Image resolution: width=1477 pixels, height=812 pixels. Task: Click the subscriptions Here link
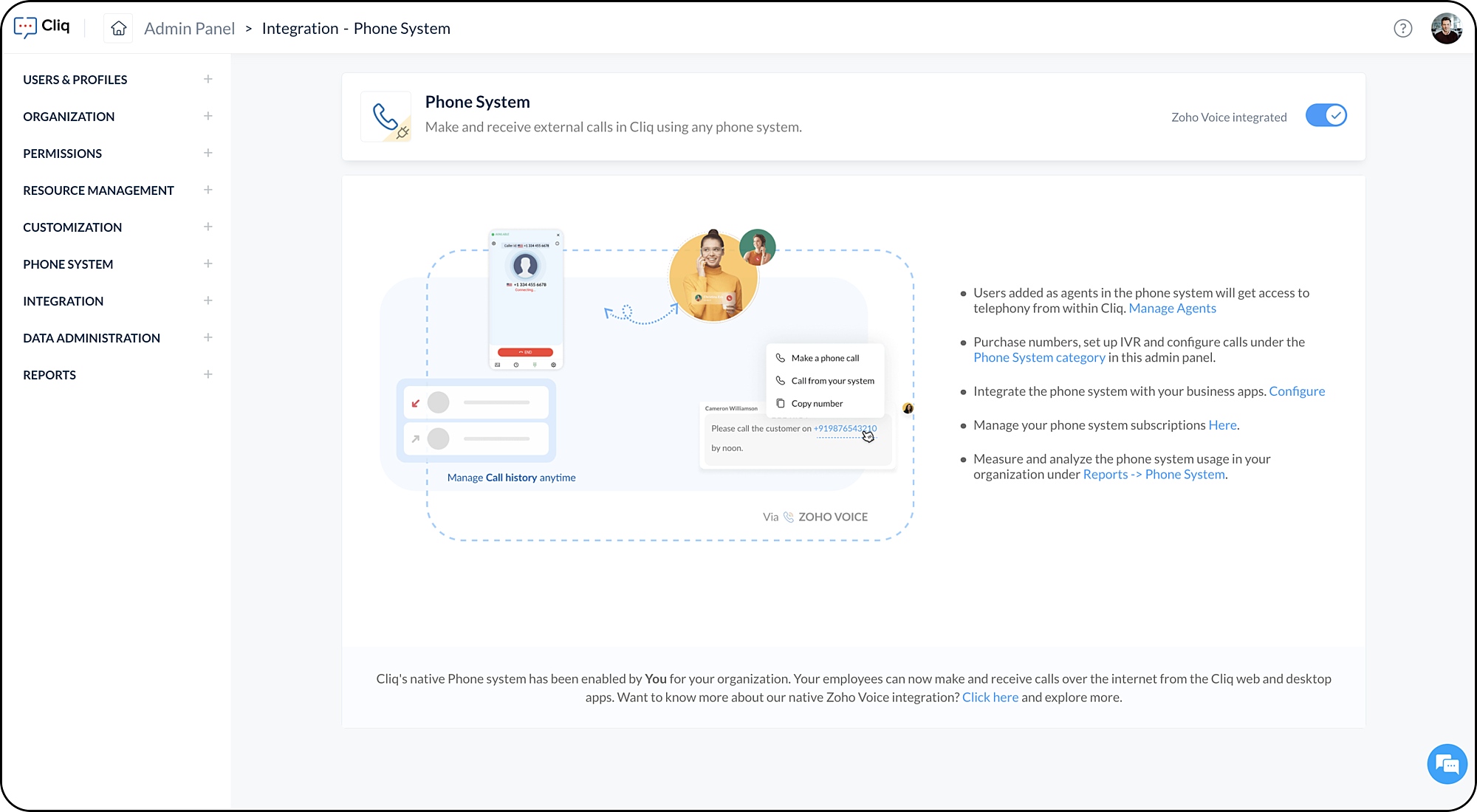1222,425
